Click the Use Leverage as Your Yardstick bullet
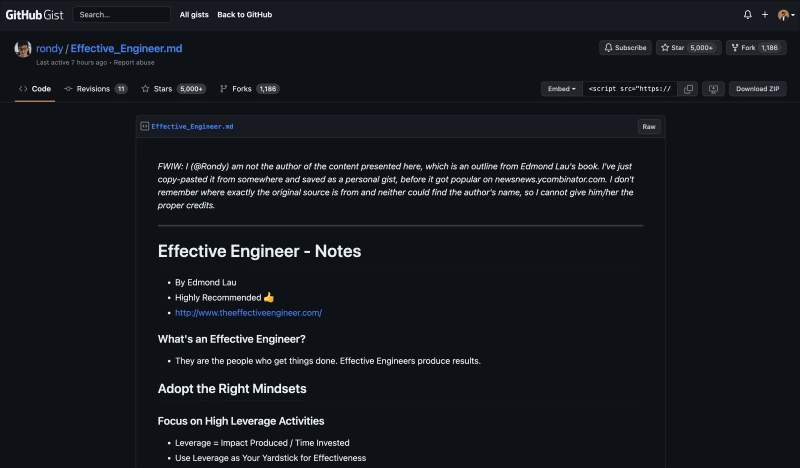 [x=270, y=458]
